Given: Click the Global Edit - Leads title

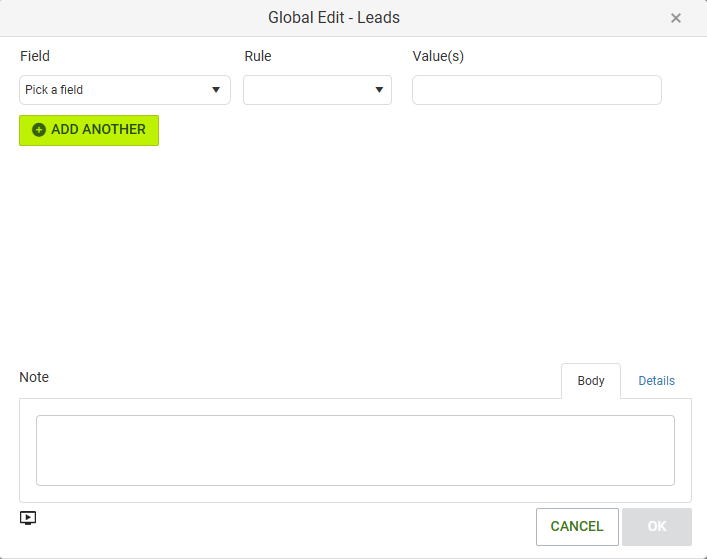Looking at the screenshot, I should (x=334, y=18).
